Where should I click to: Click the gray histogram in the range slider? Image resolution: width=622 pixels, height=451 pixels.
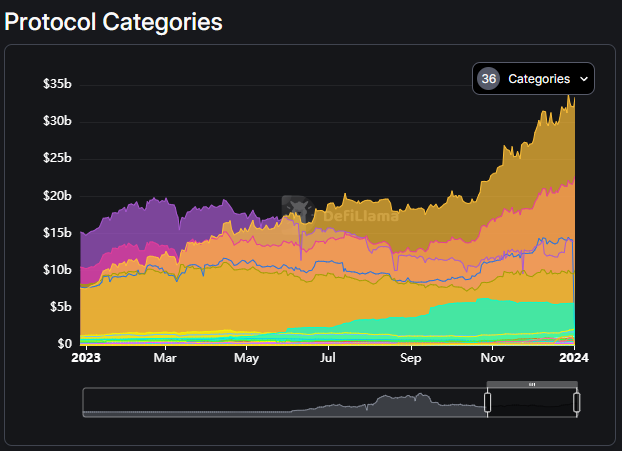coord(400,404)
